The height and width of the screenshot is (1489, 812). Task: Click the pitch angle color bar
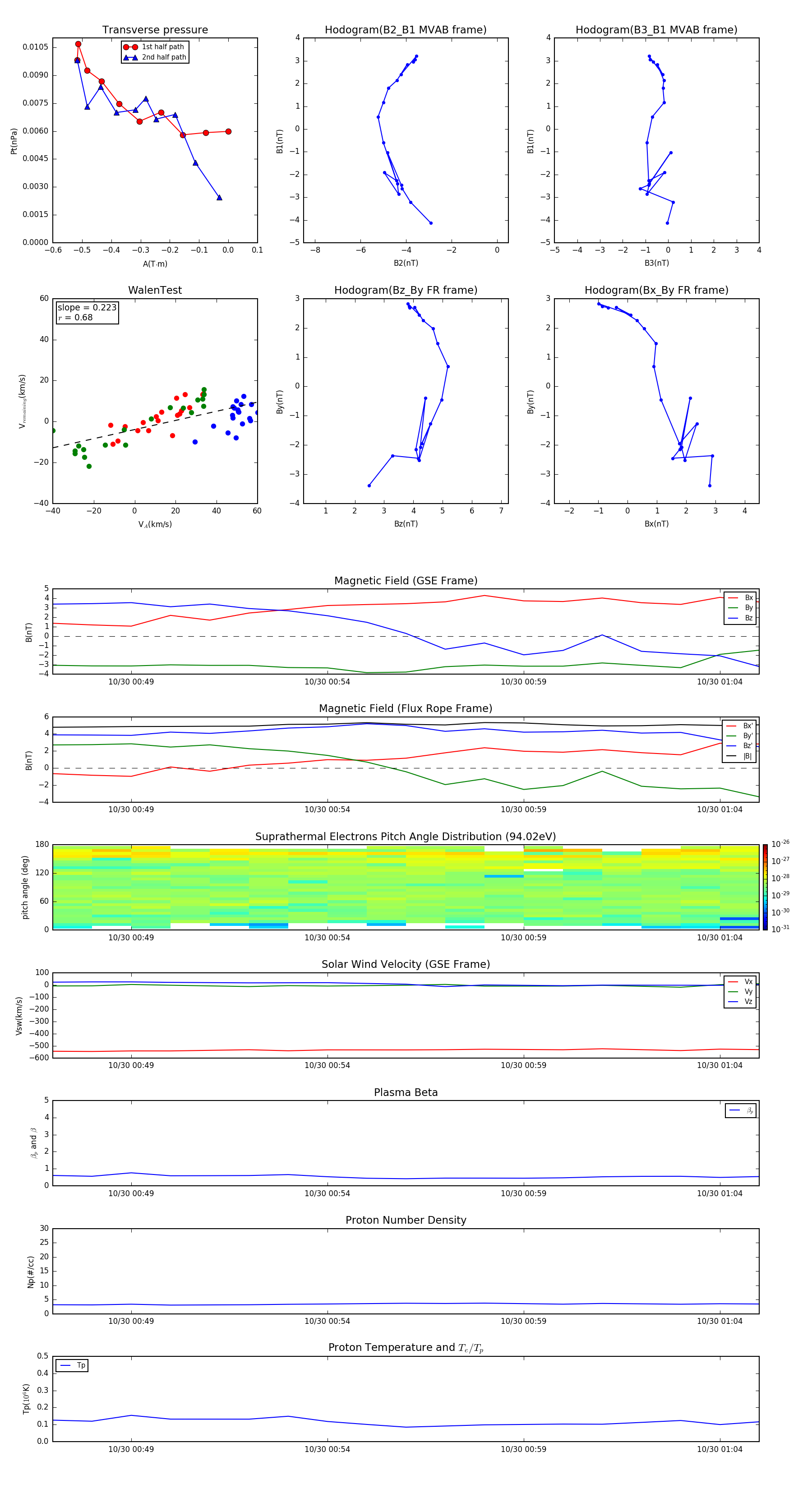click(765, 887)
